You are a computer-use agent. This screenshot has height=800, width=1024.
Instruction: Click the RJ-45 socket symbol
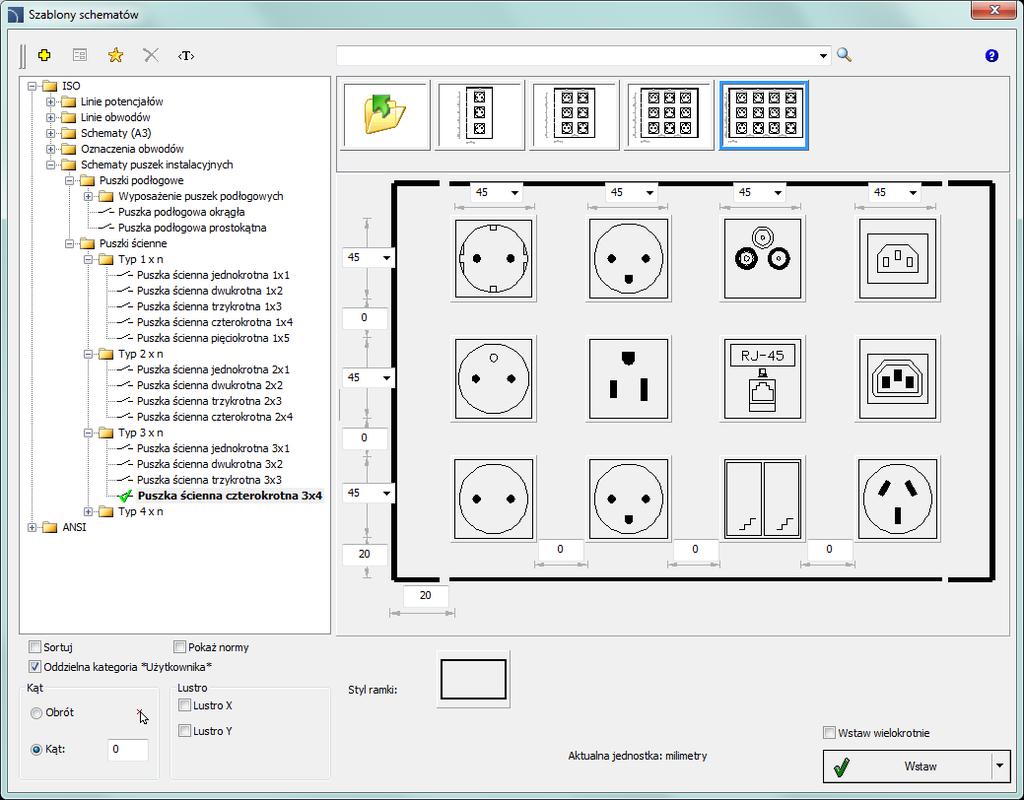(x=762, y=379)
